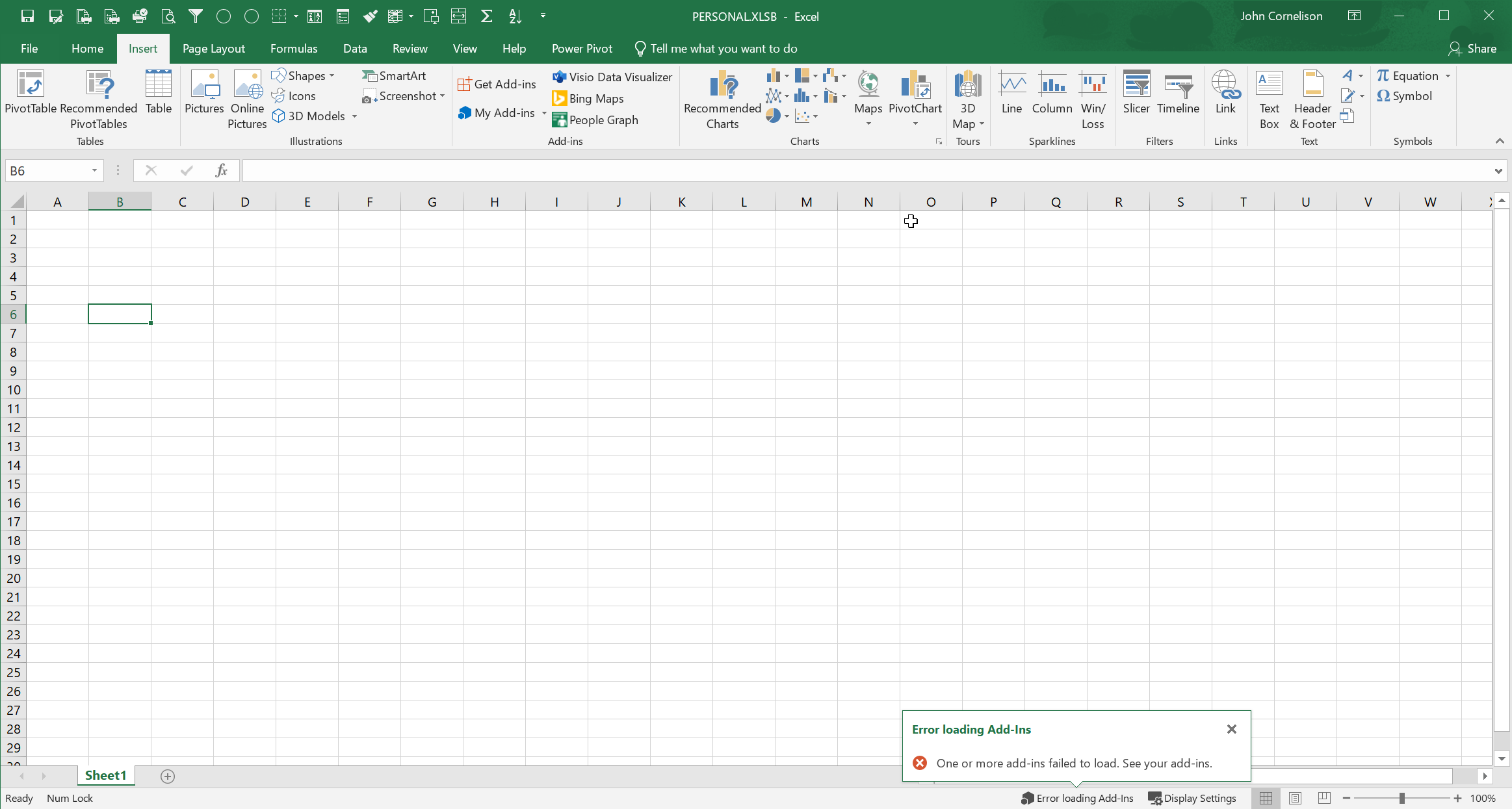This screenshot has width=1512, height=809.
Task: Expand the formula bar
Action: pyautogui.click(x=1498, y=171)
